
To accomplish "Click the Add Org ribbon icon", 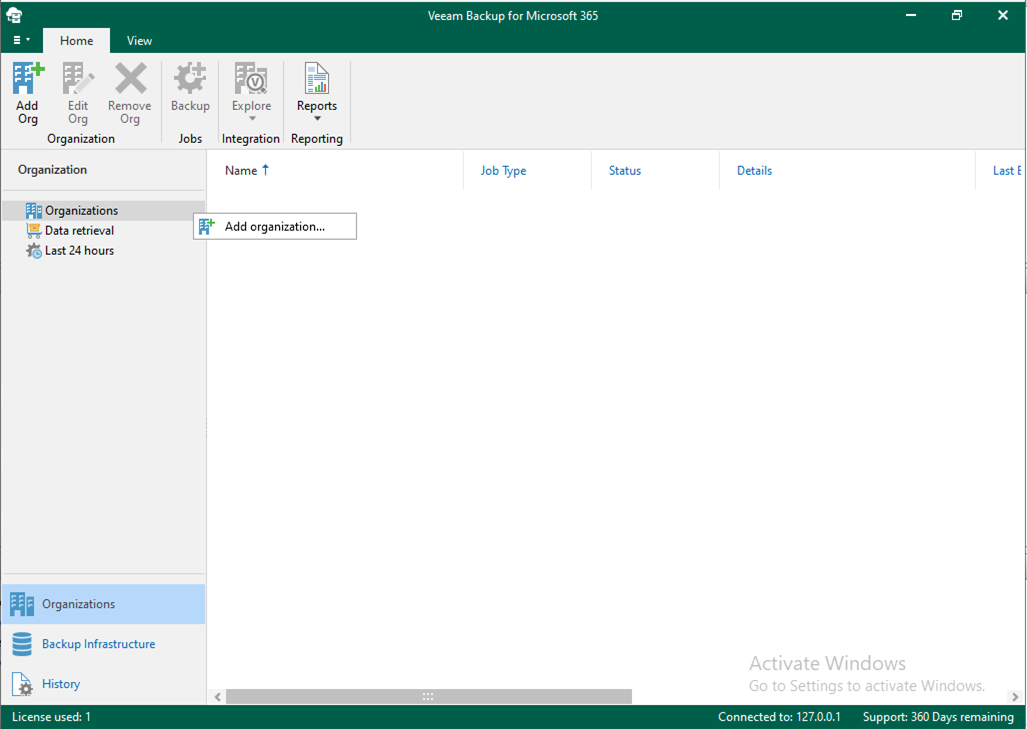I will tap(28, 79).
